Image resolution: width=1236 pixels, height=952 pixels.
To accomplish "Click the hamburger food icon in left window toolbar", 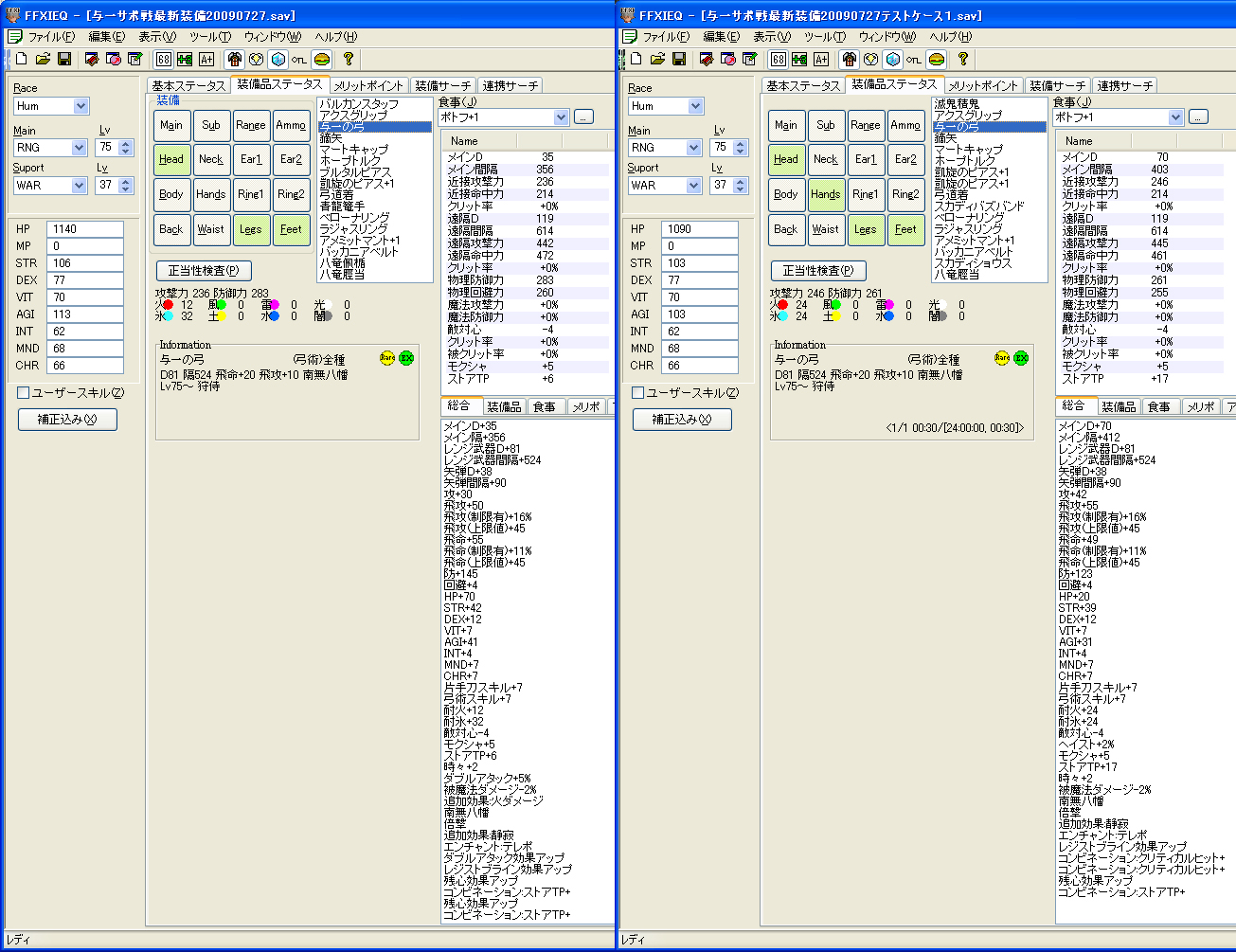I will click(322, 59).
